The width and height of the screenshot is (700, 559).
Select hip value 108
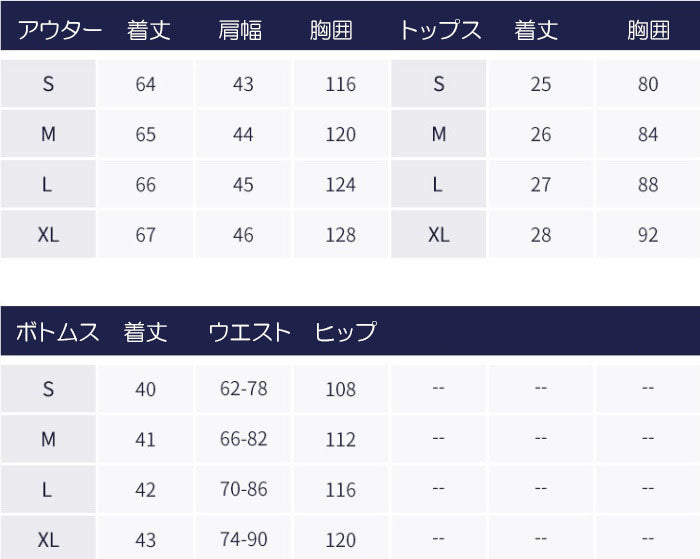340,388
